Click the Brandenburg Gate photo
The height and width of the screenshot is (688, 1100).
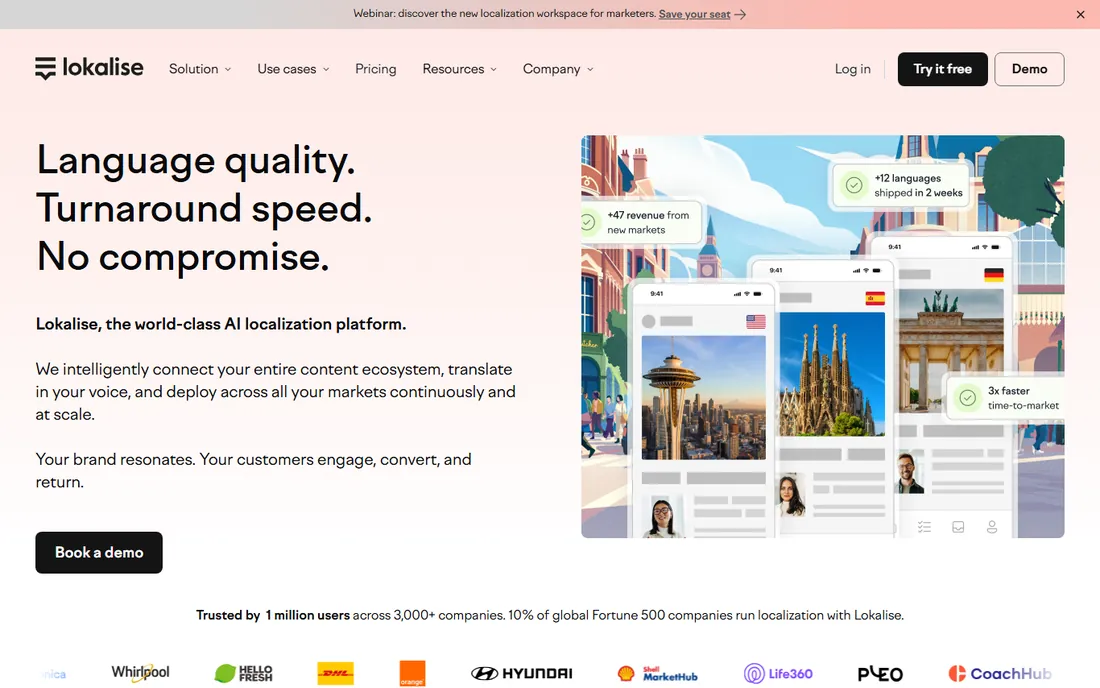coord(951,351)
